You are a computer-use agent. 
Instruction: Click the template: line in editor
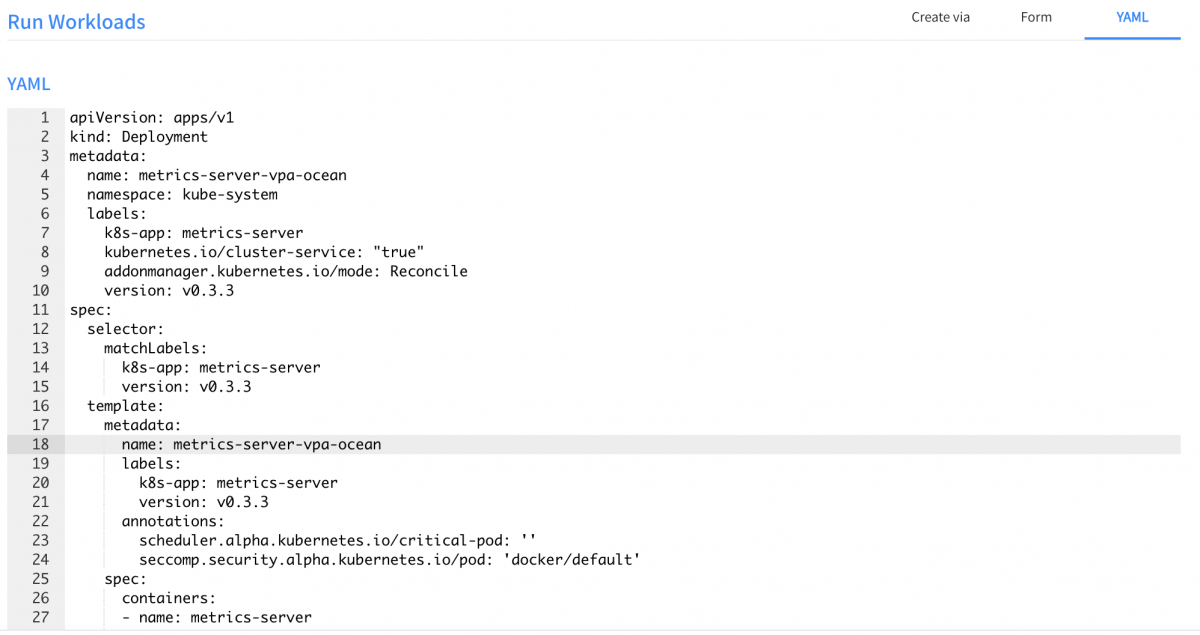[x=125, y=406]
